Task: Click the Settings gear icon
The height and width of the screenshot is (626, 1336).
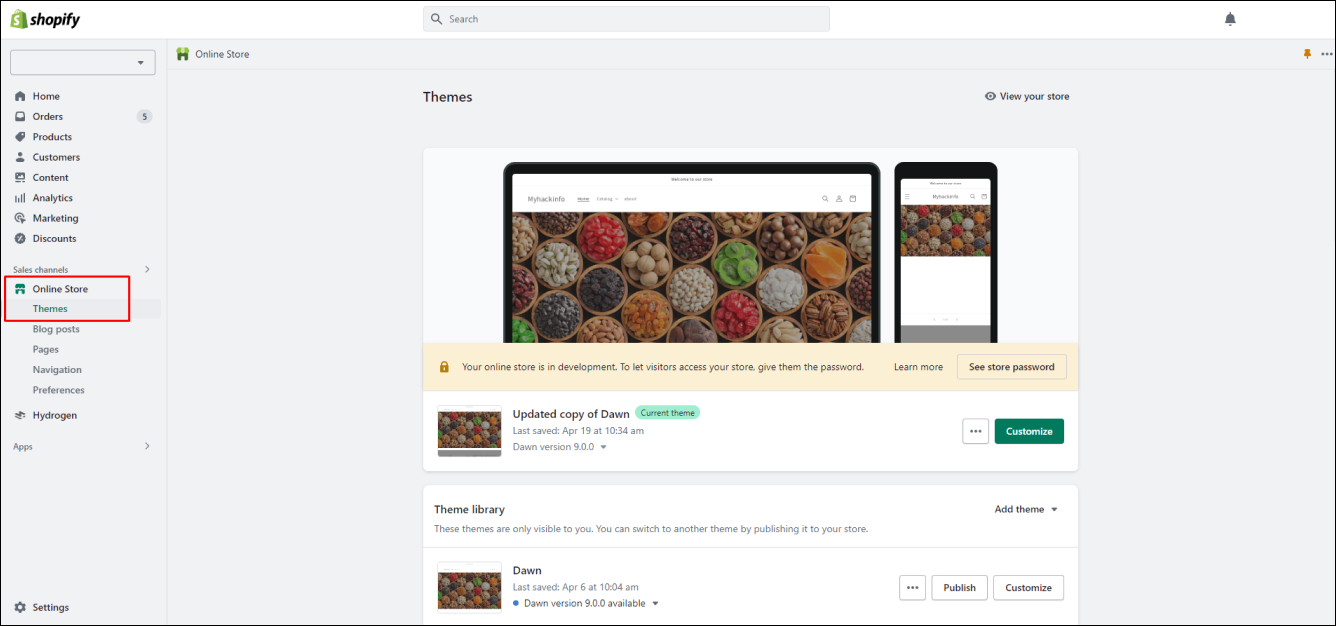Action: [20, 607]
